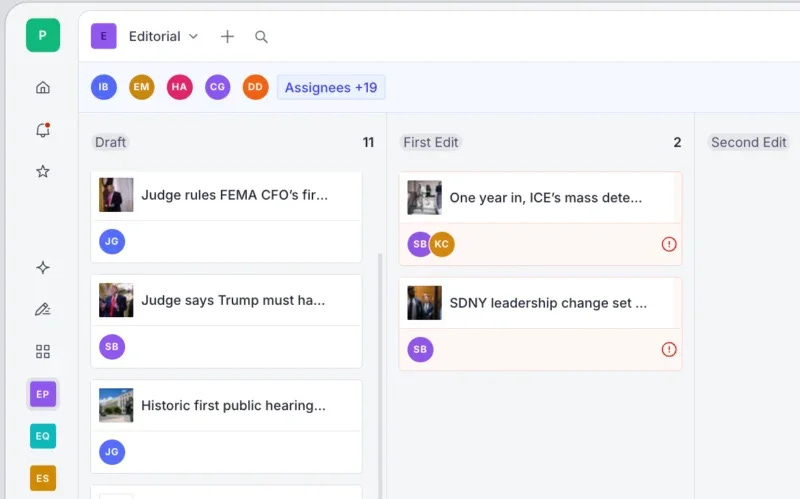The height and width of the screenshot is (499, 800).
Task: Click the Second Edit column label
Action: 748,142
